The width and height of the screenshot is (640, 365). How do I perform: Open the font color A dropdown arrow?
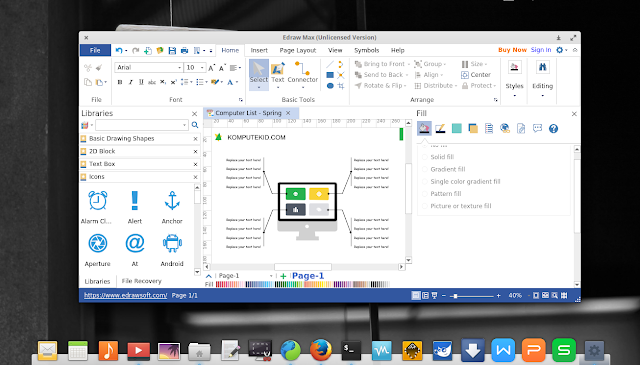click(237, 82)
